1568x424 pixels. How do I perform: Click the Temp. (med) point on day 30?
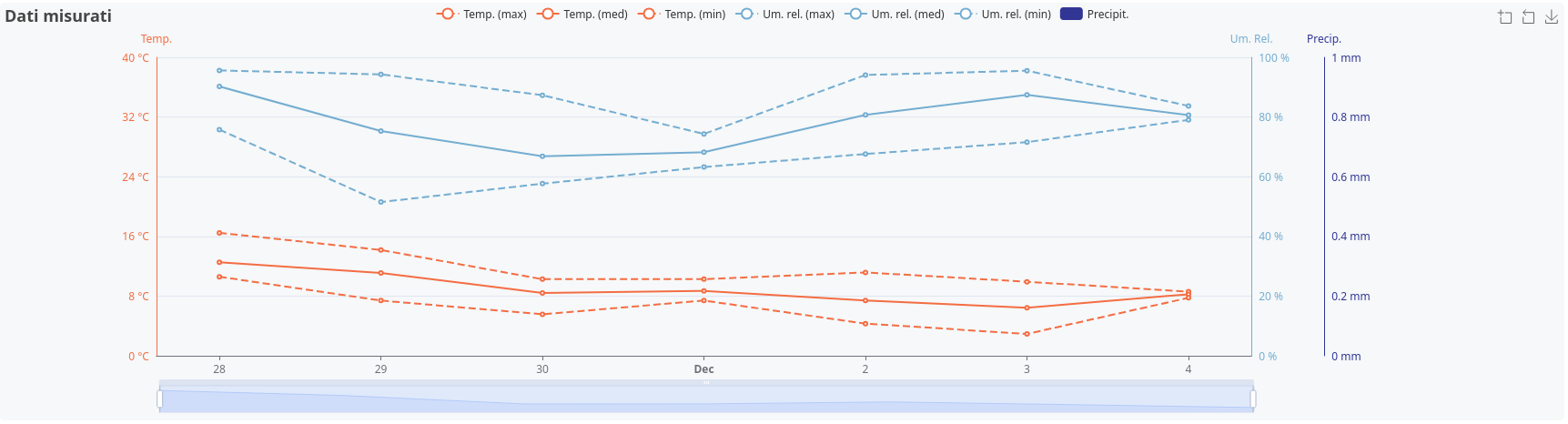[542, 293]
